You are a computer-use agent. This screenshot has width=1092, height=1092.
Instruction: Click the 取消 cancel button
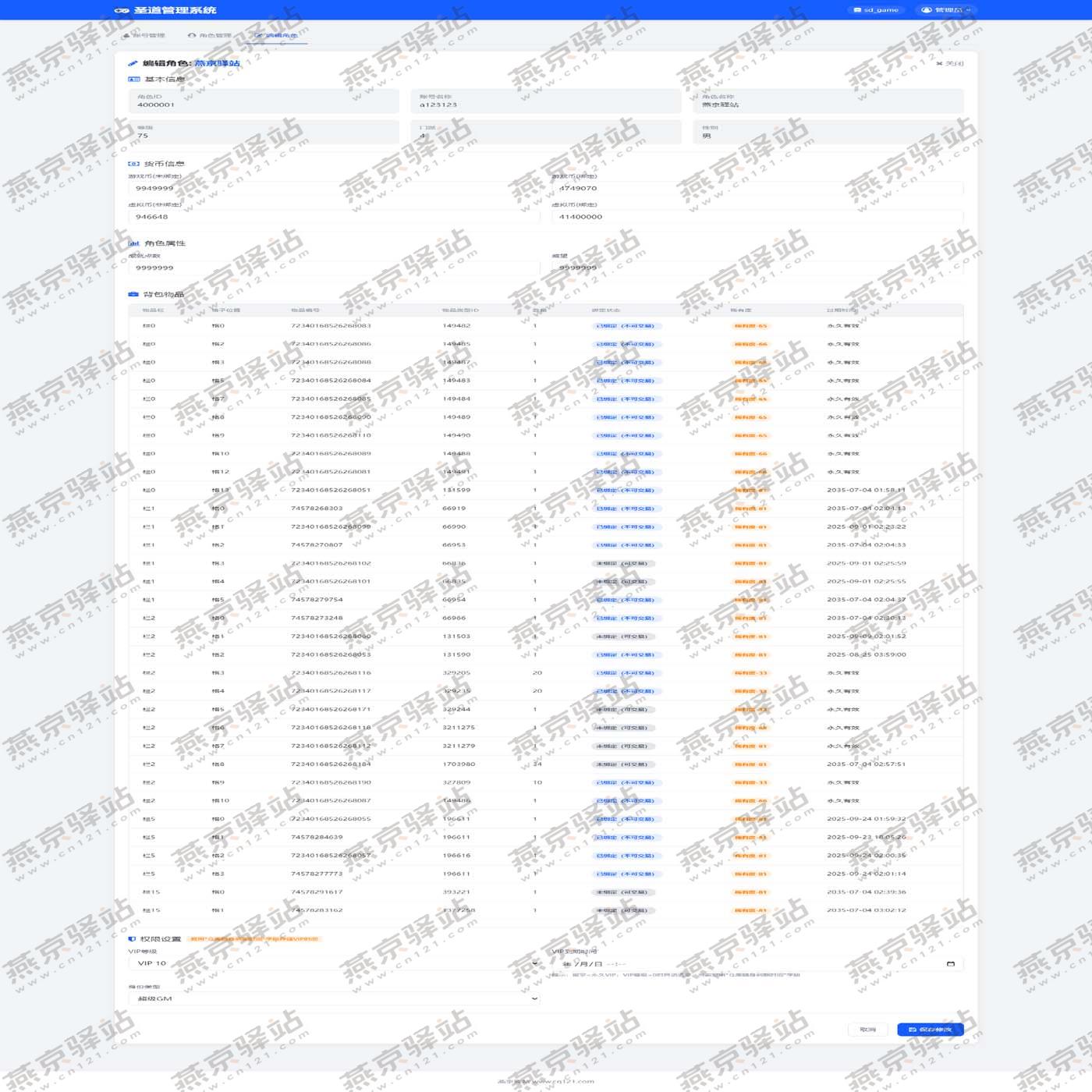tap(867, 1030)
